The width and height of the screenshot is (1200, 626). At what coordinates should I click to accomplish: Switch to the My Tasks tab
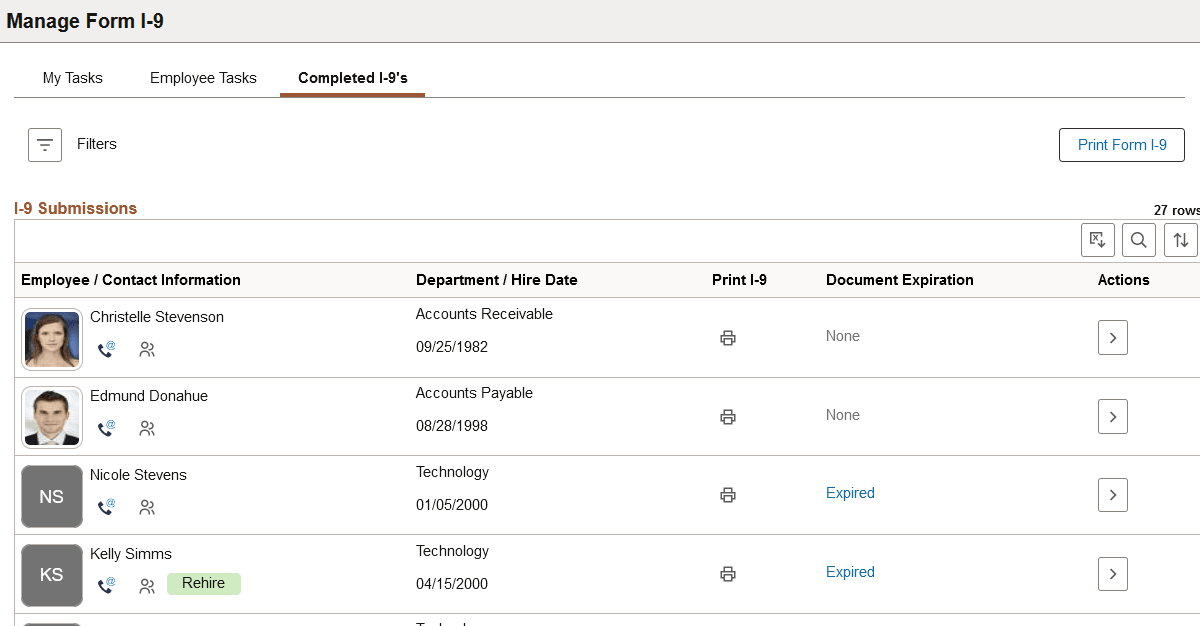pyautogui.click(x=73, y=78)
